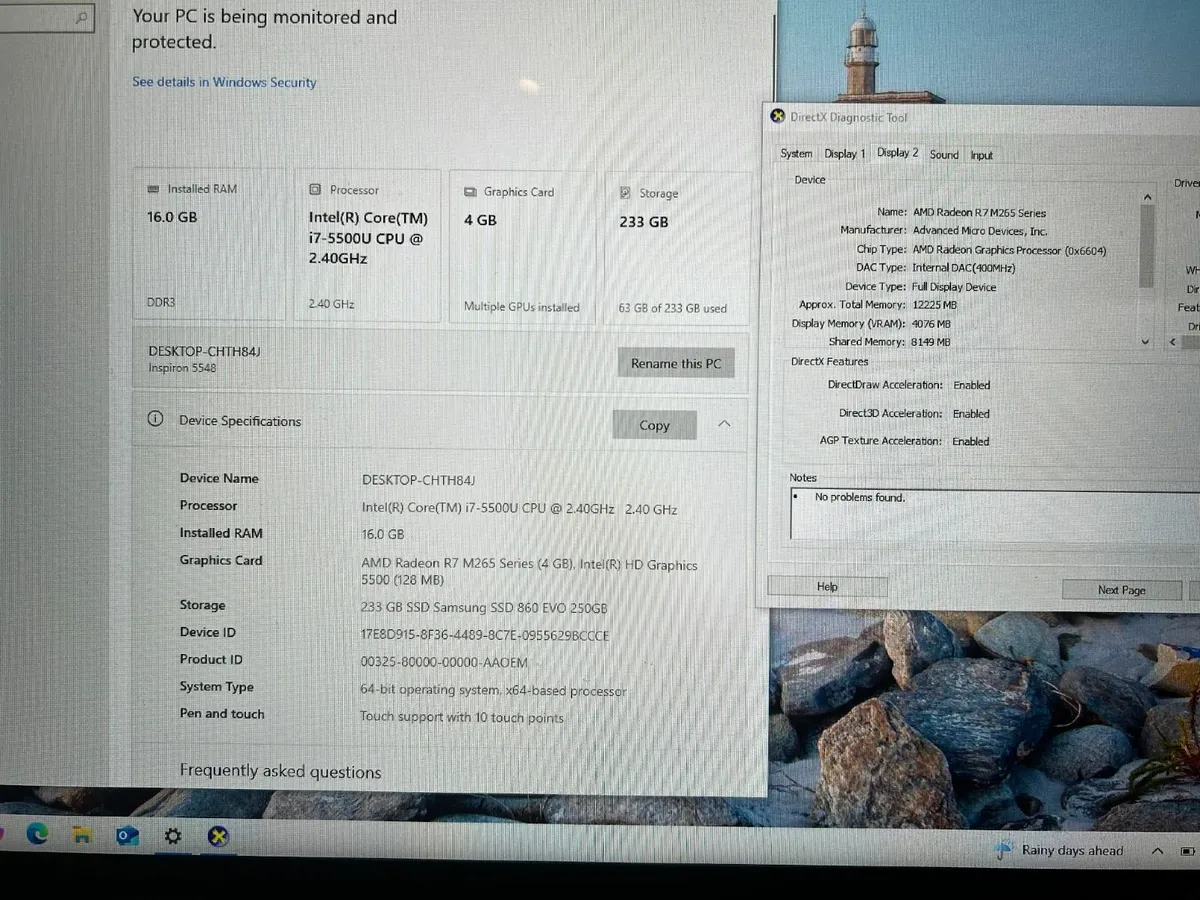The image size is (1200, 900).
Task: Select DAC Type Internal DAC(400MHz) value
Action: click(964, 268)
